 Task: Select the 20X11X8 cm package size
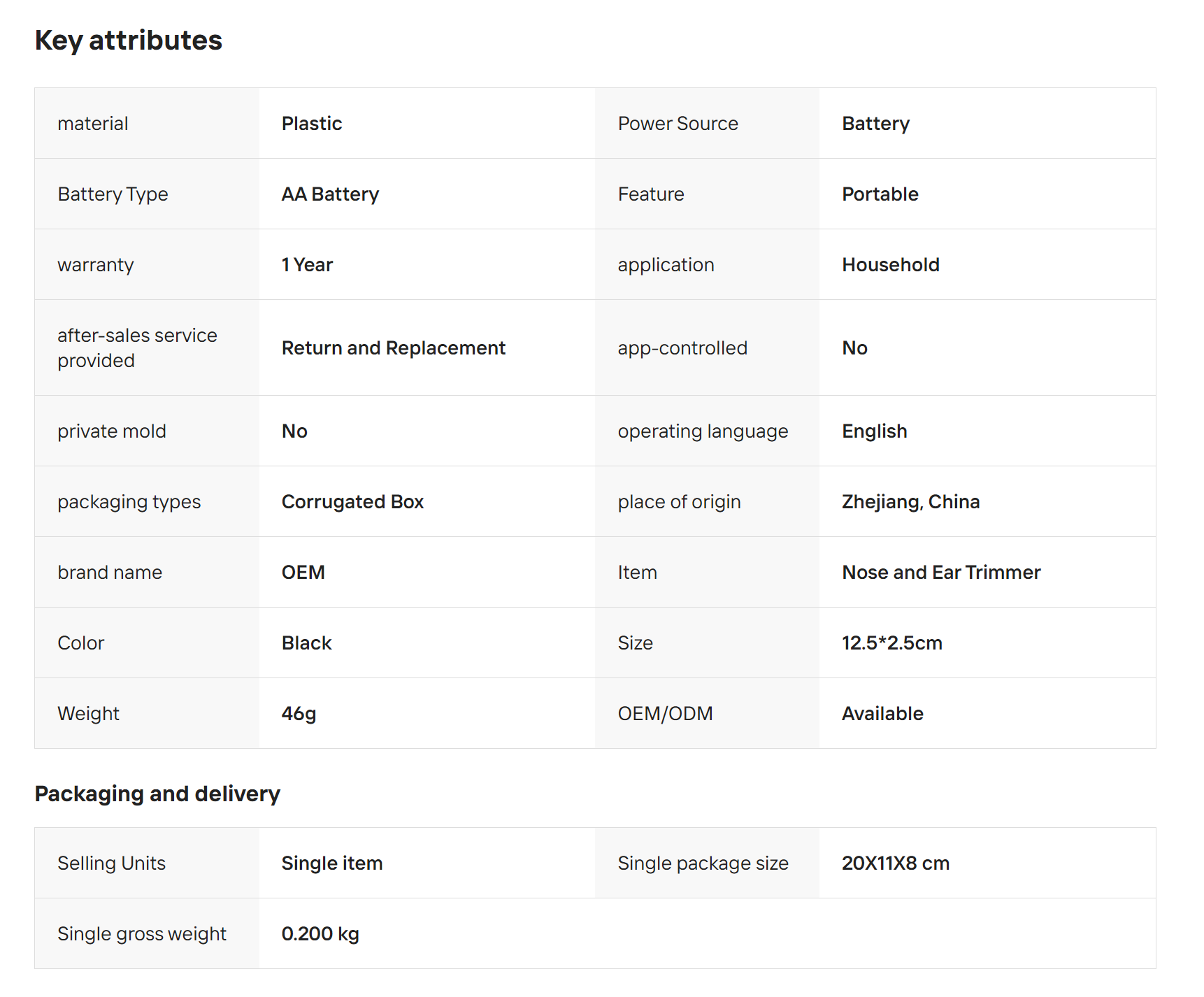click(x=895, y=863)
